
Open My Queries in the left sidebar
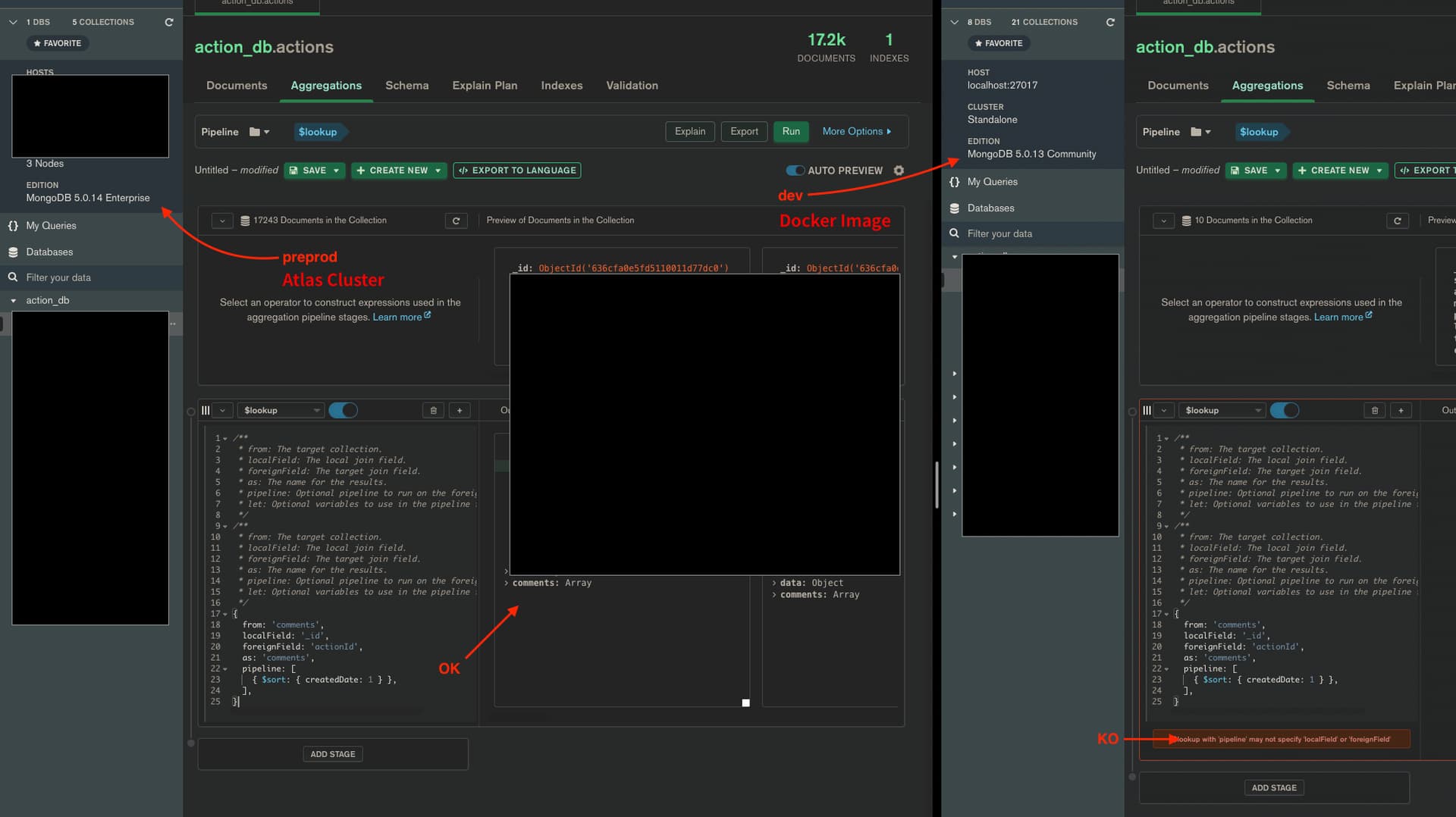pyautogui.click(x=51, y=226)
